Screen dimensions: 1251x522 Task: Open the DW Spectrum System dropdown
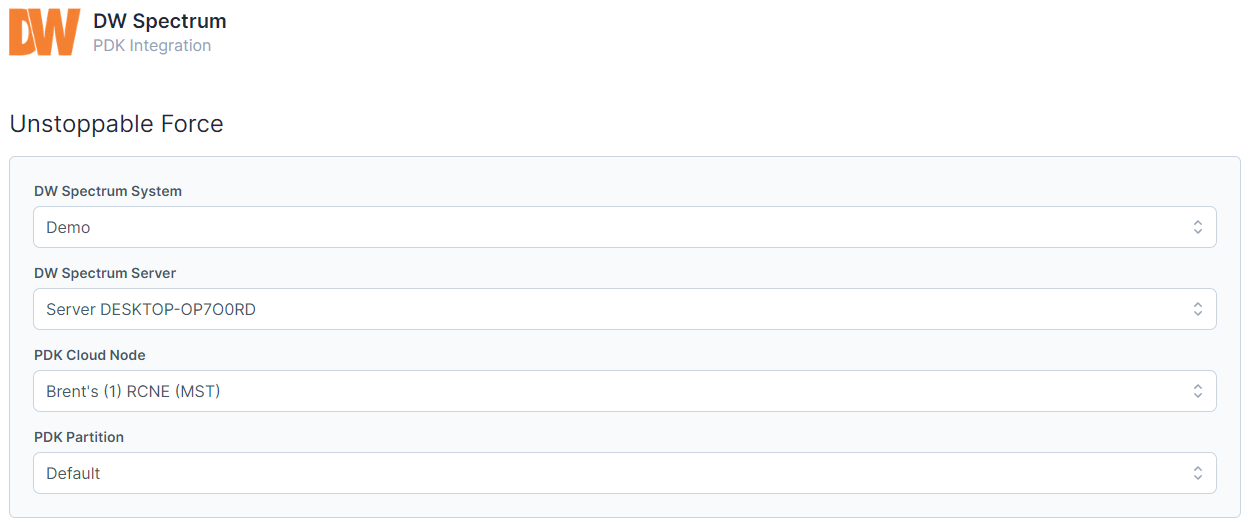(624, 227)
